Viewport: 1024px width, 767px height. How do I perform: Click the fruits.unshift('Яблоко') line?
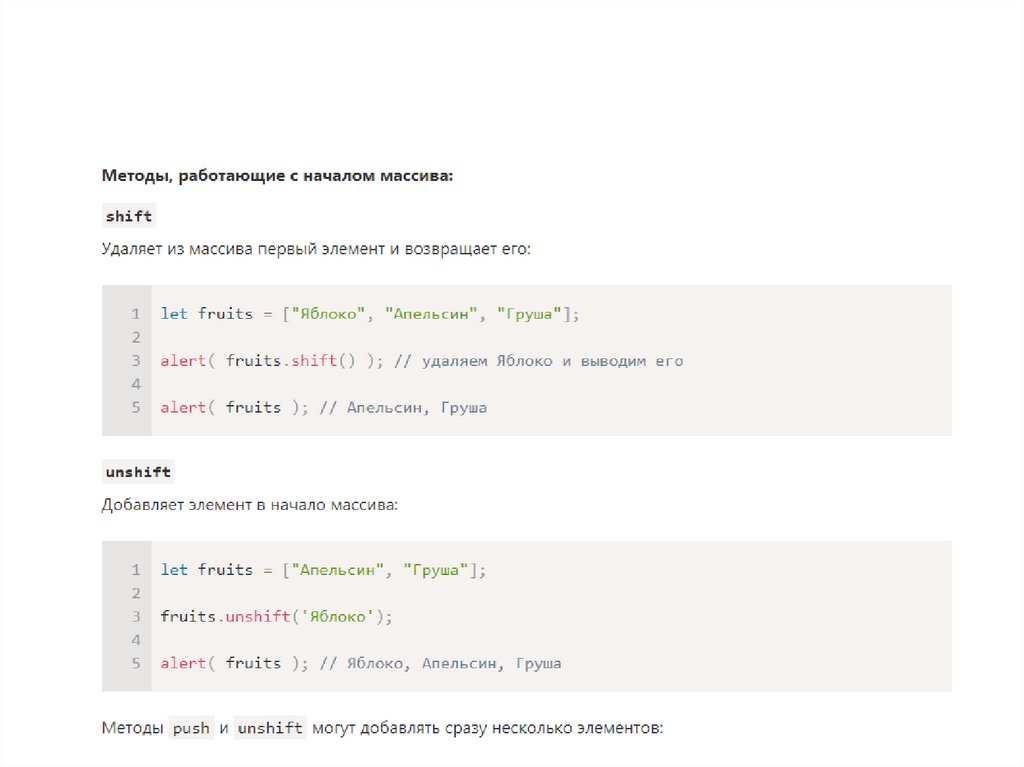(x=277, y=617)
